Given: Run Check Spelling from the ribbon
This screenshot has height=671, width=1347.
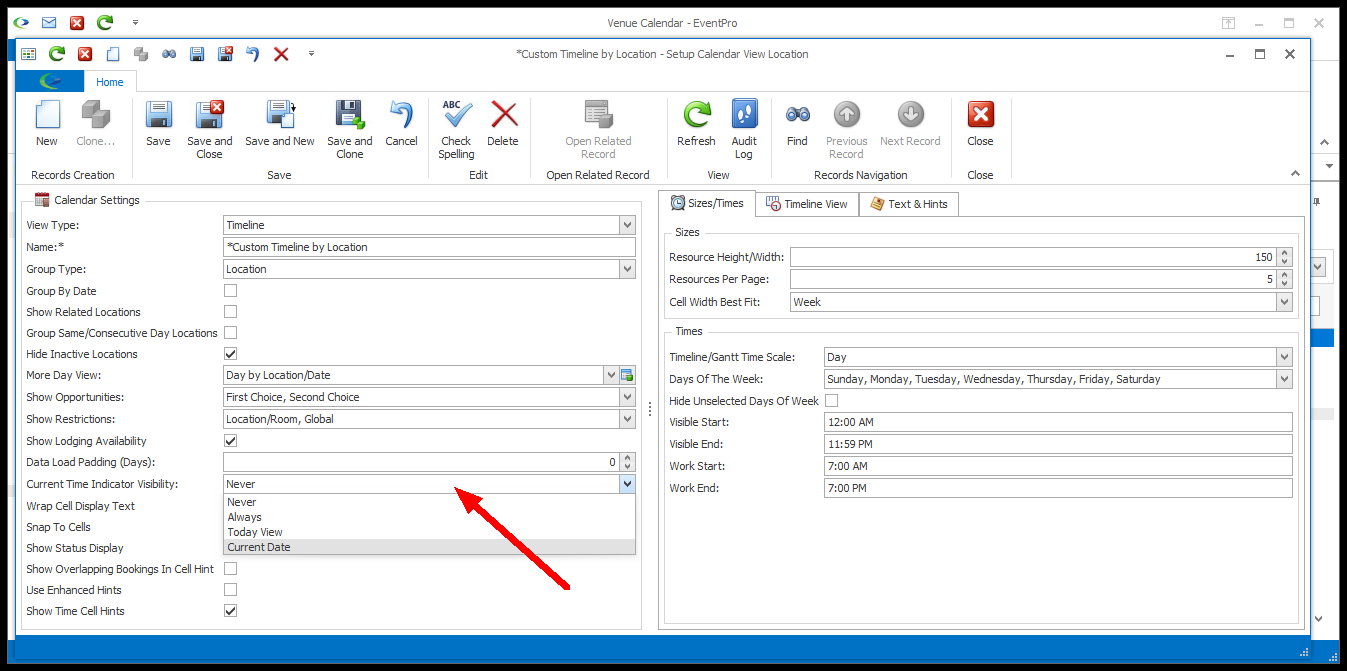Looking at the screenshot, I should click(457, 129).
